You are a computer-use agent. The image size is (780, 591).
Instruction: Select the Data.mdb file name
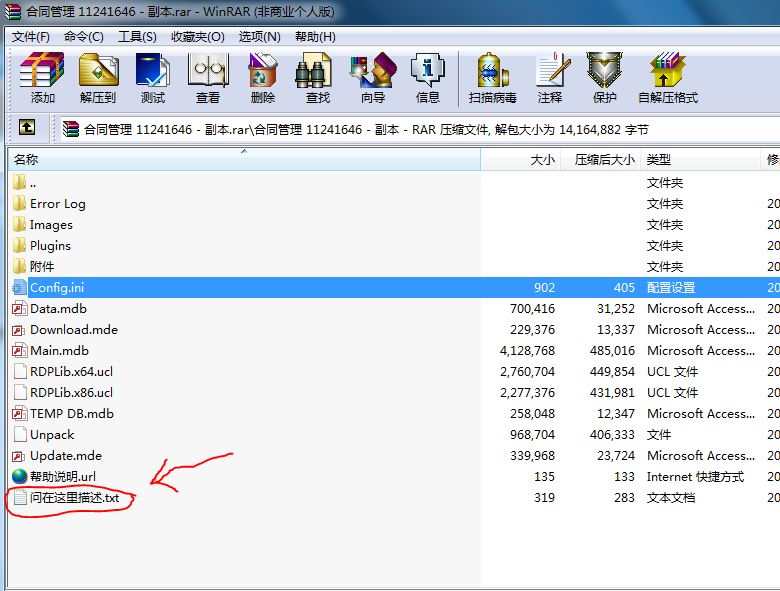coord(58,308)
